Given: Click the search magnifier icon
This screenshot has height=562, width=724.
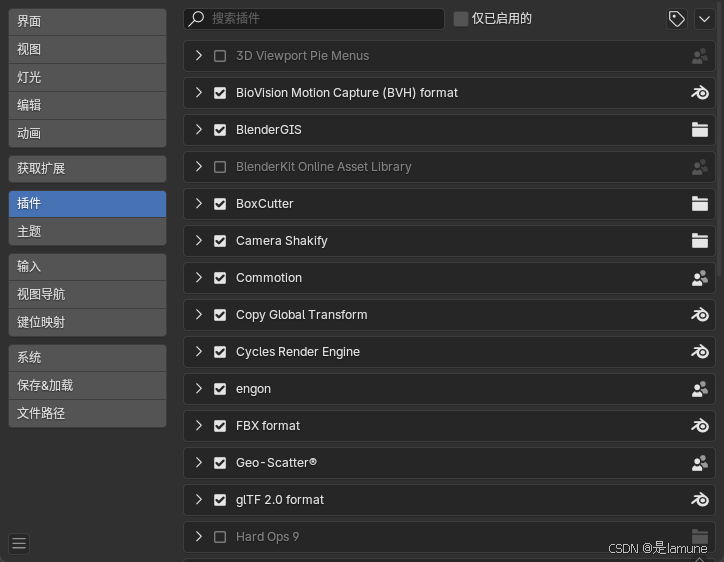Looking at the screenshot, I should point(196,18).
